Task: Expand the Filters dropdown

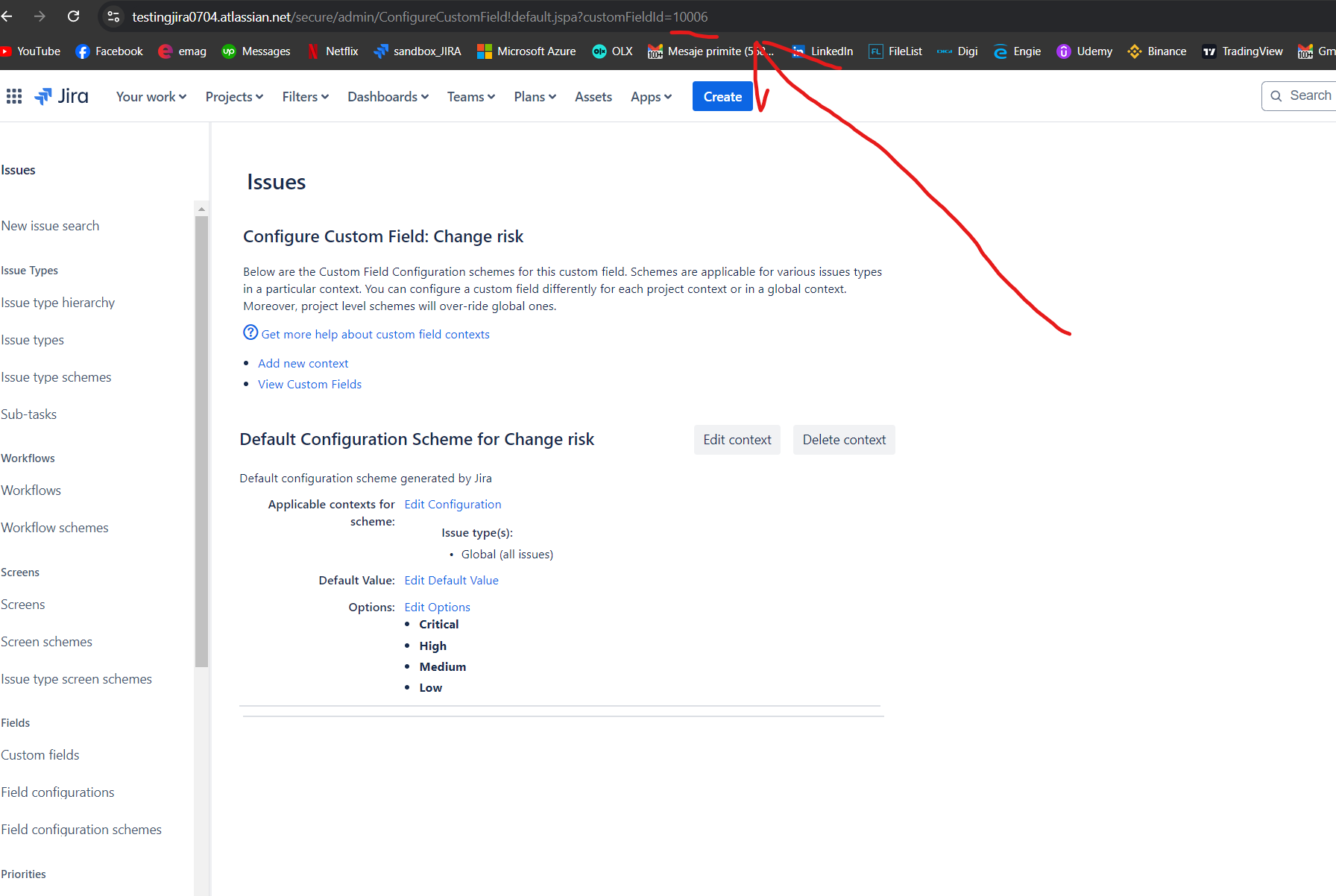Action: click(x=305, y=97)
